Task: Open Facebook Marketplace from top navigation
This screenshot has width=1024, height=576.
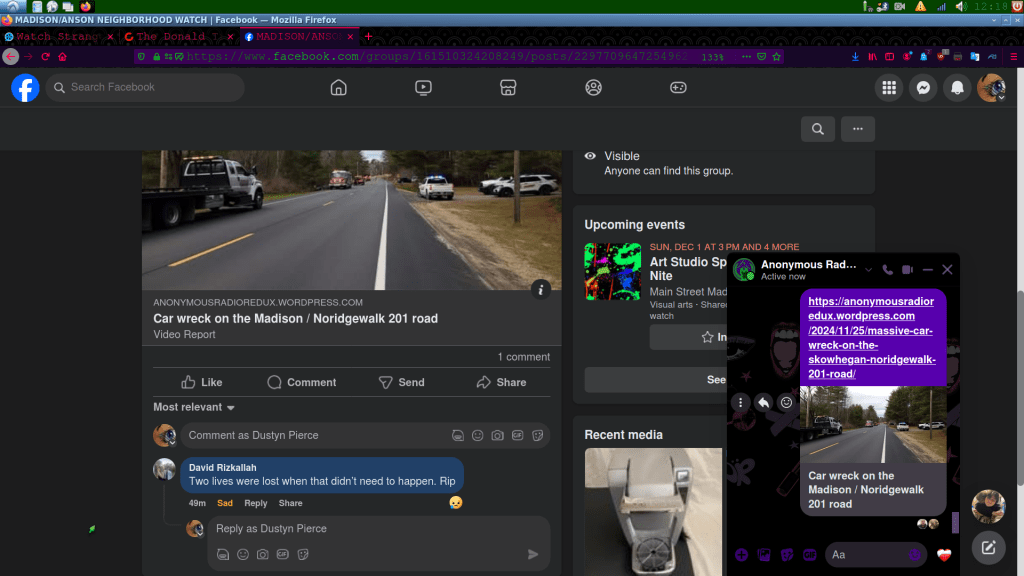Action: point(508,88)
